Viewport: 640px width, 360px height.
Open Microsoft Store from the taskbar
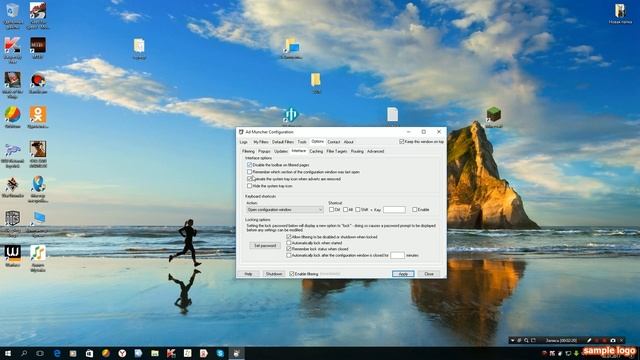(89, 353)
